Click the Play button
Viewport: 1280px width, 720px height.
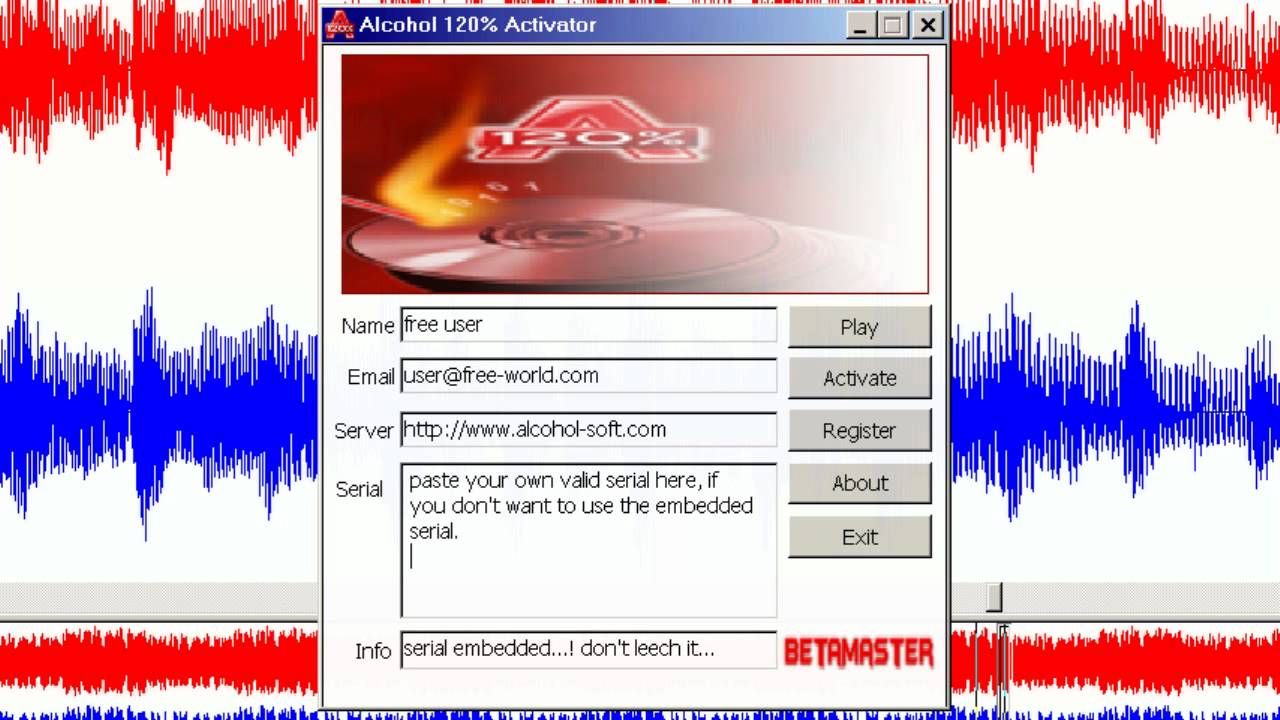coord(859,327)
